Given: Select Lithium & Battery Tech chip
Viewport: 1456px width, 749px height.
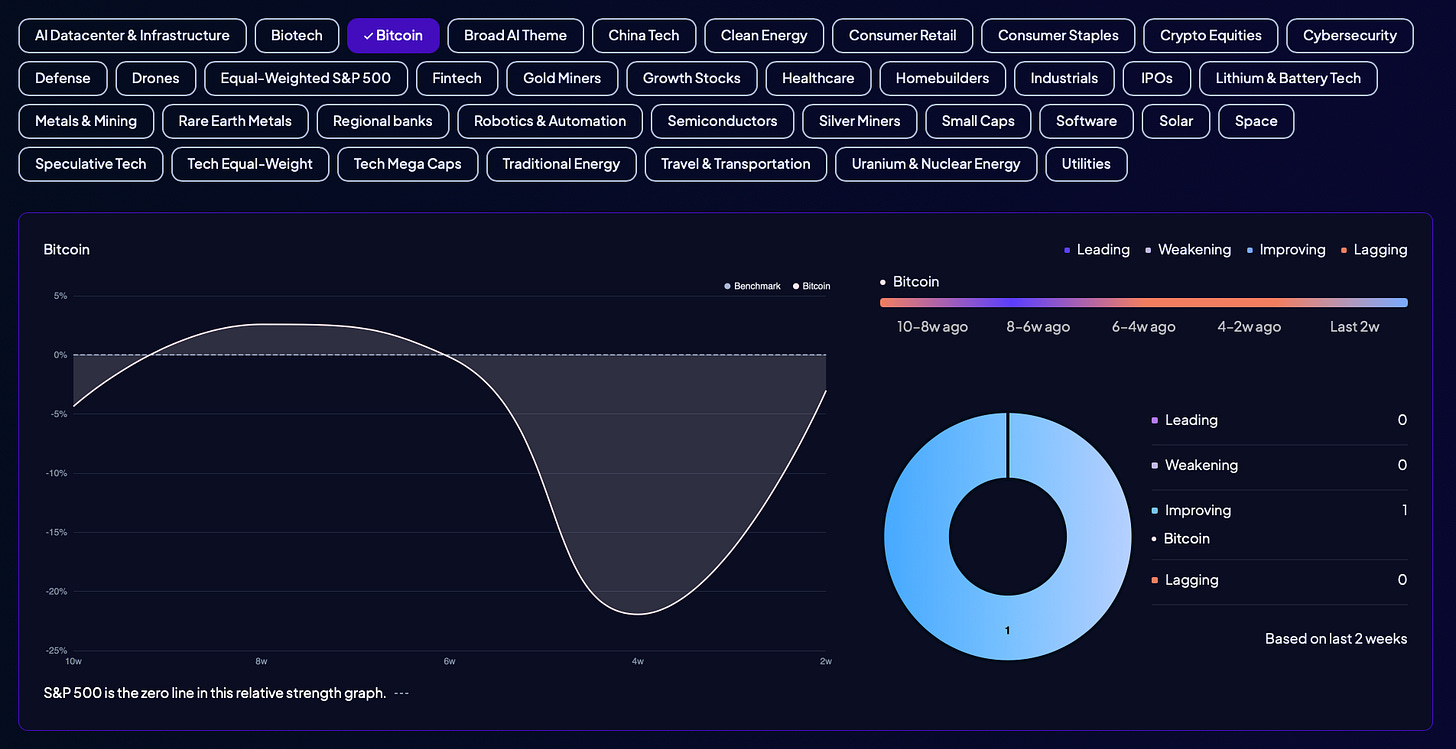Looking at the screenshot, I should pos(1288,78).
